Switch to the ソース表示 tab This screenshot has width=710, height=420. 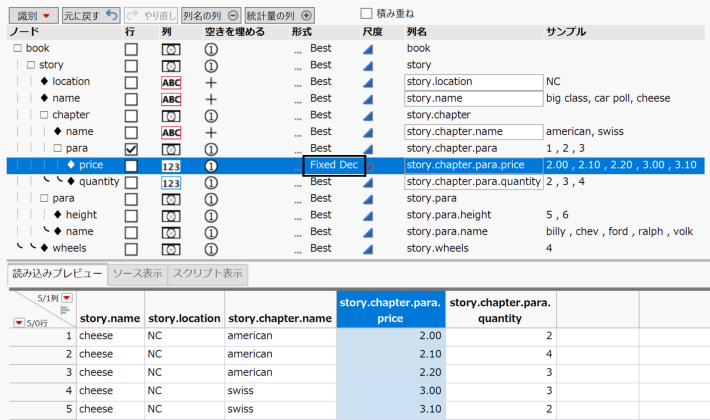(x=137, y=273)
